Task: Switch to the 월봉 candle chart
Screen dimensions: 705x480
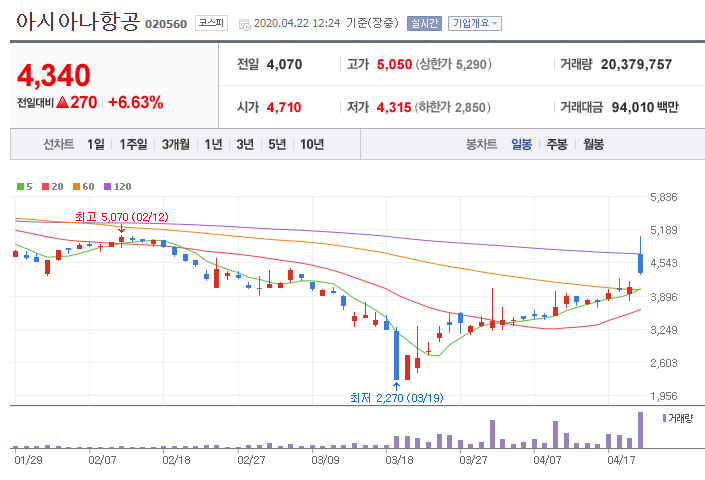Action: (593, 144)
